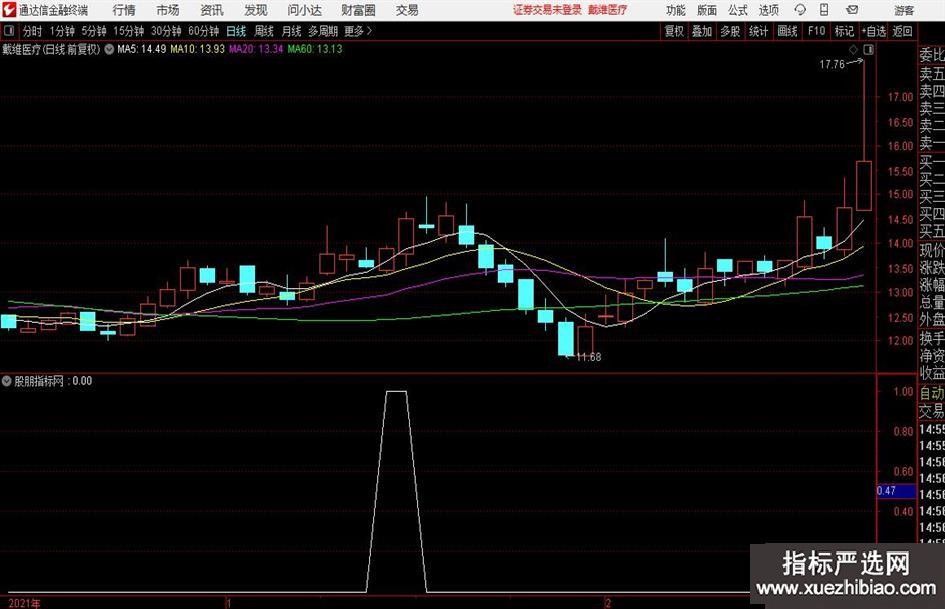Click the customer service headset icon
The image size is (945, 609).
point(800,10)
